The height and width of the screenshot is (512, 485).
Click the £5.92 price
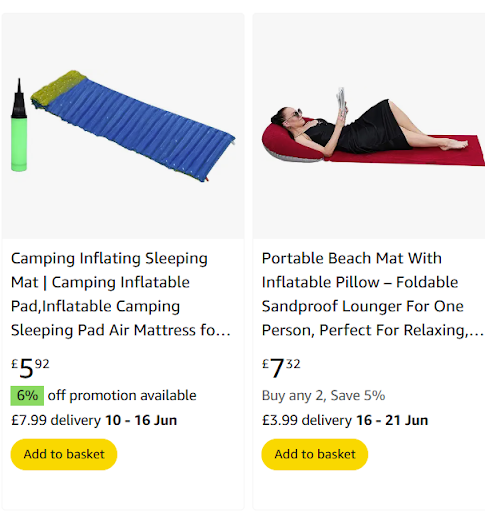pos(30,368)
